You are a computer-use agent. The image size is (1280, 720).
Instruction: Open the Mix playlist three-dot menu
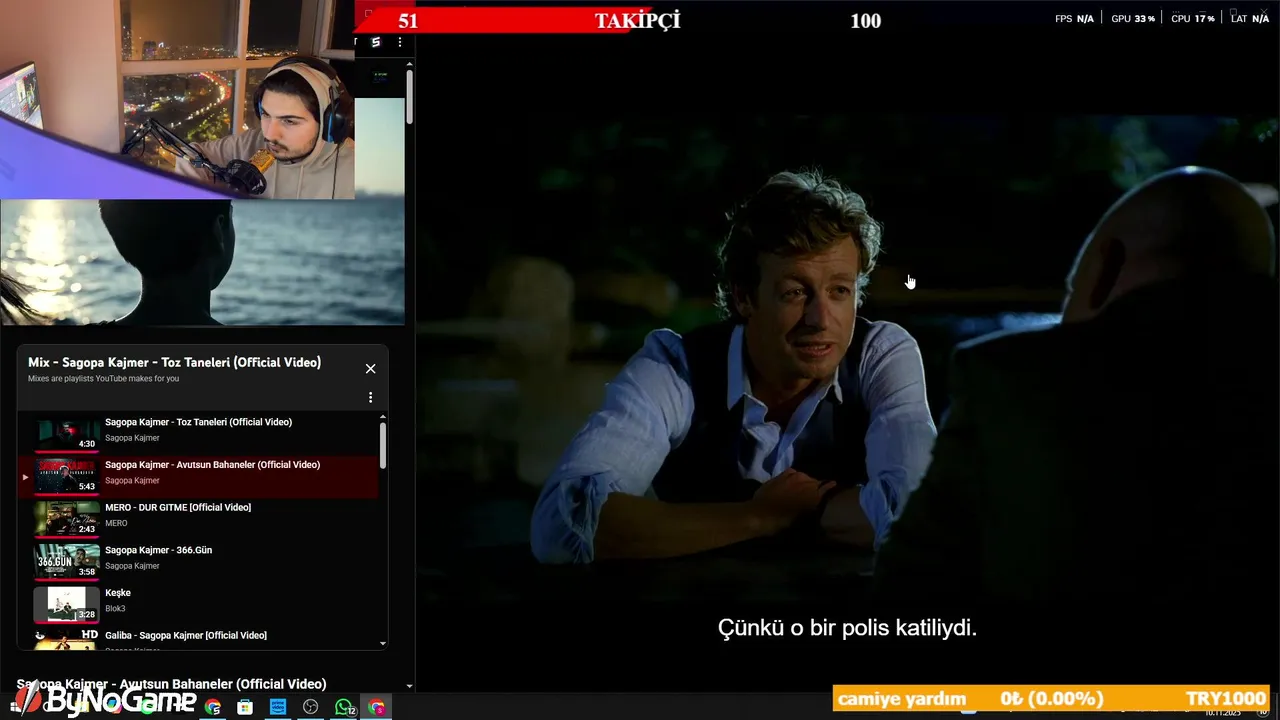370,397
